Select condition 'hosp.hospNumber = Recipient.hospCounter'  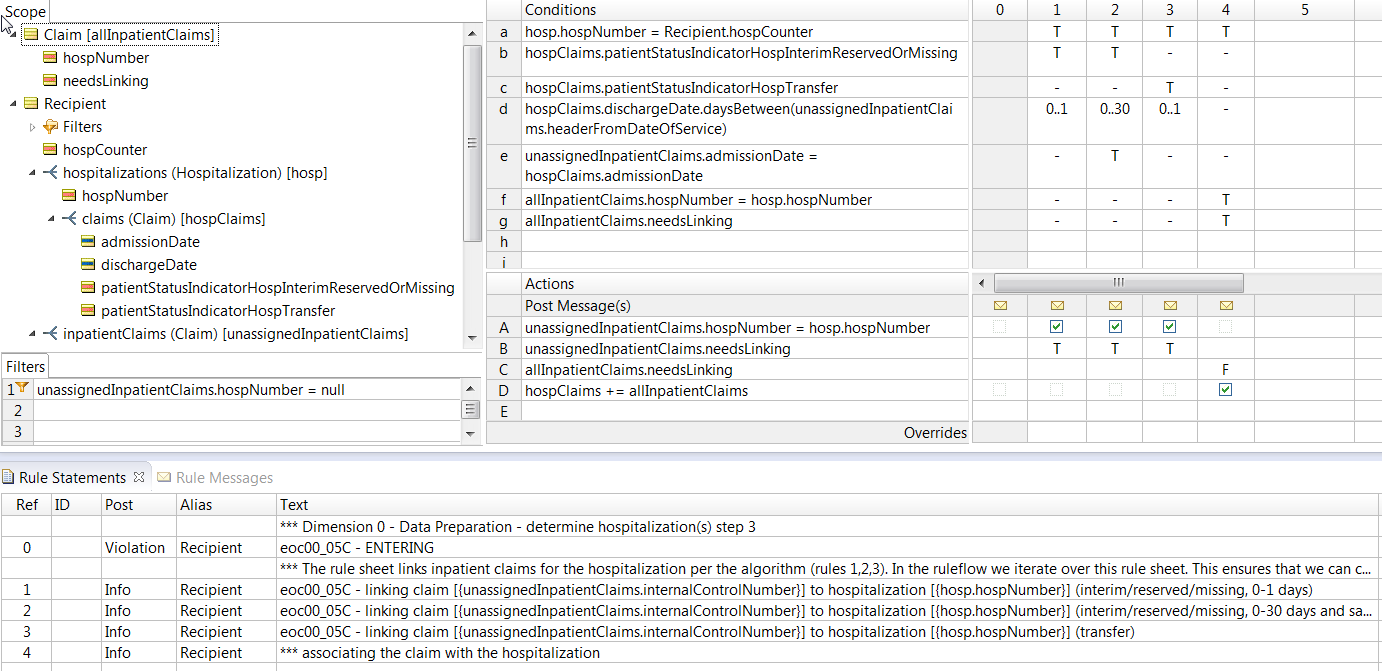pos(745,32)
